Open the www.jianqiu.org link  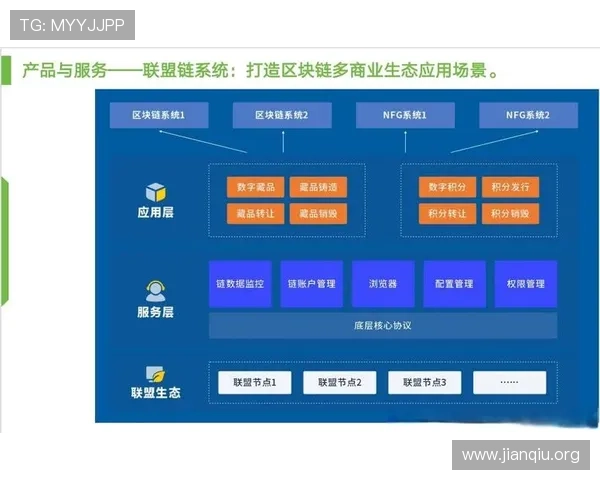pos(521,455)
